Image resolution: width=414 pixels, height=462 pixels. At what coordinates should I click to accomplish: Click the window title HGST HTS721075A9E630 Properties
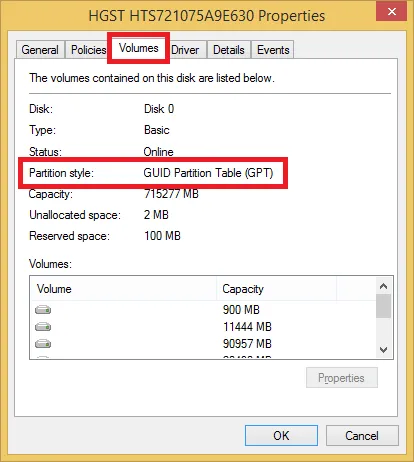pos(207,16)
